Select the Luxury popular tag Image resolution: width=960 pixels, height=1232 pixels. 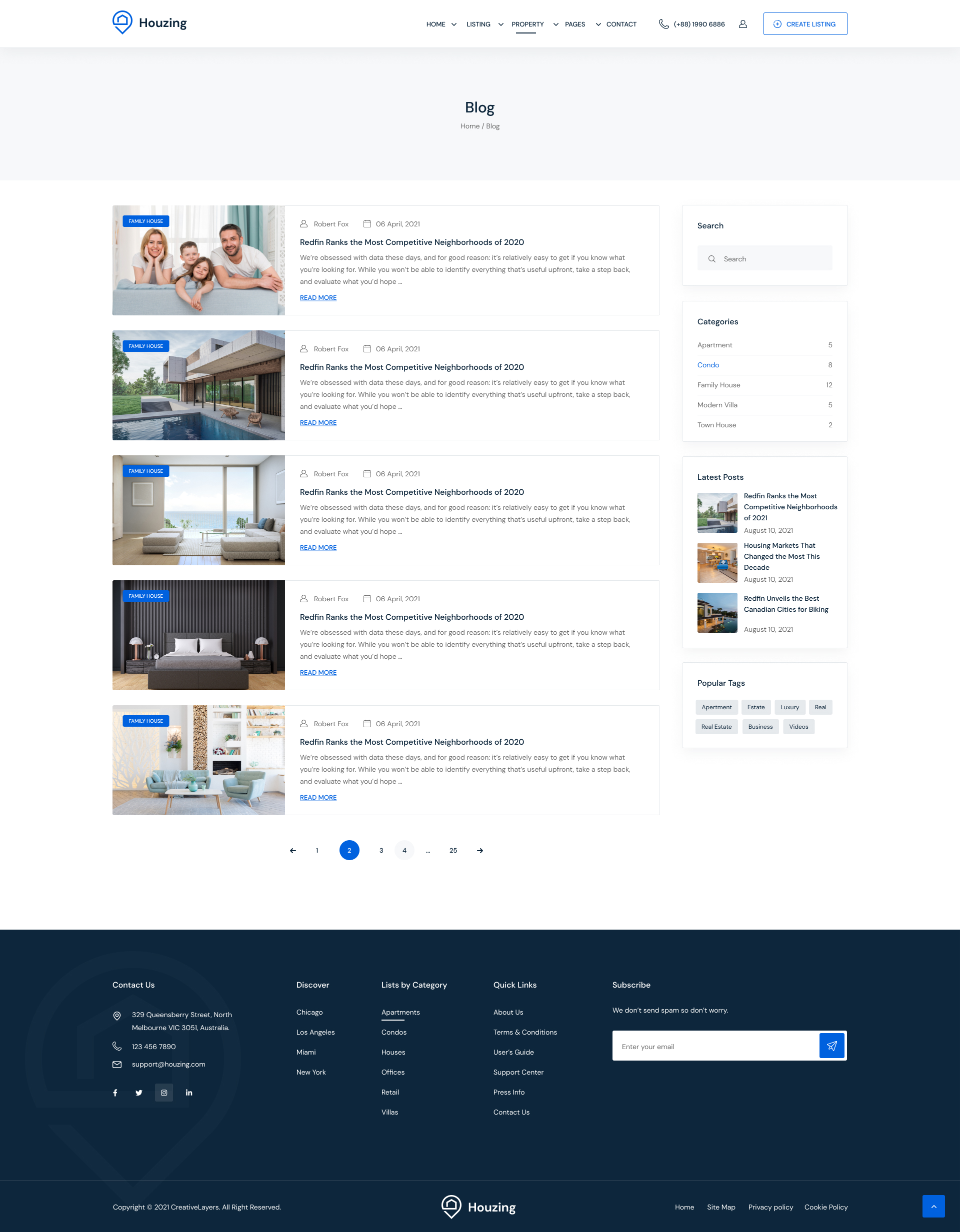789,707
